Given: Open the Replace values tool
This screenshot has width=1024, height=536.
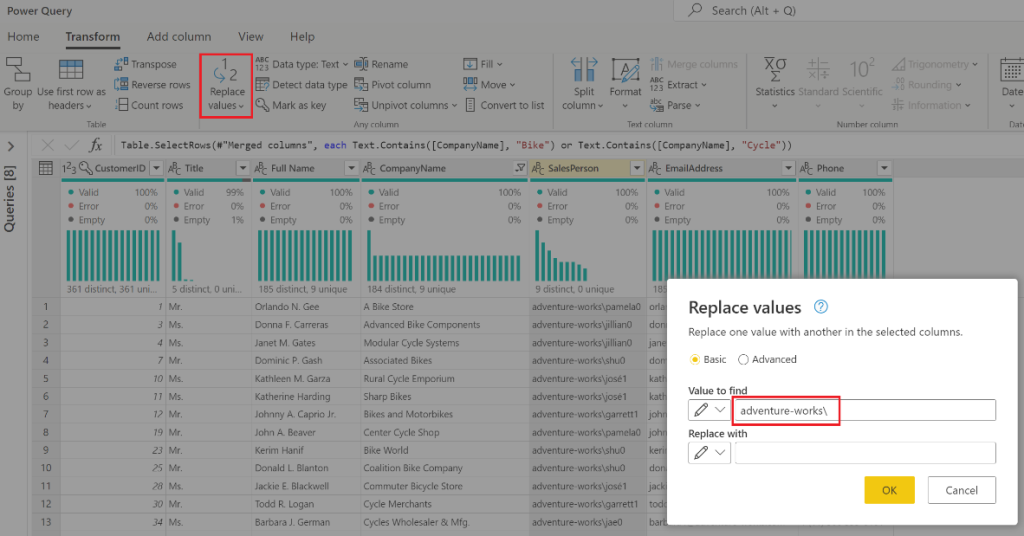Looking at the screenshot, I should tap(226, 86).
